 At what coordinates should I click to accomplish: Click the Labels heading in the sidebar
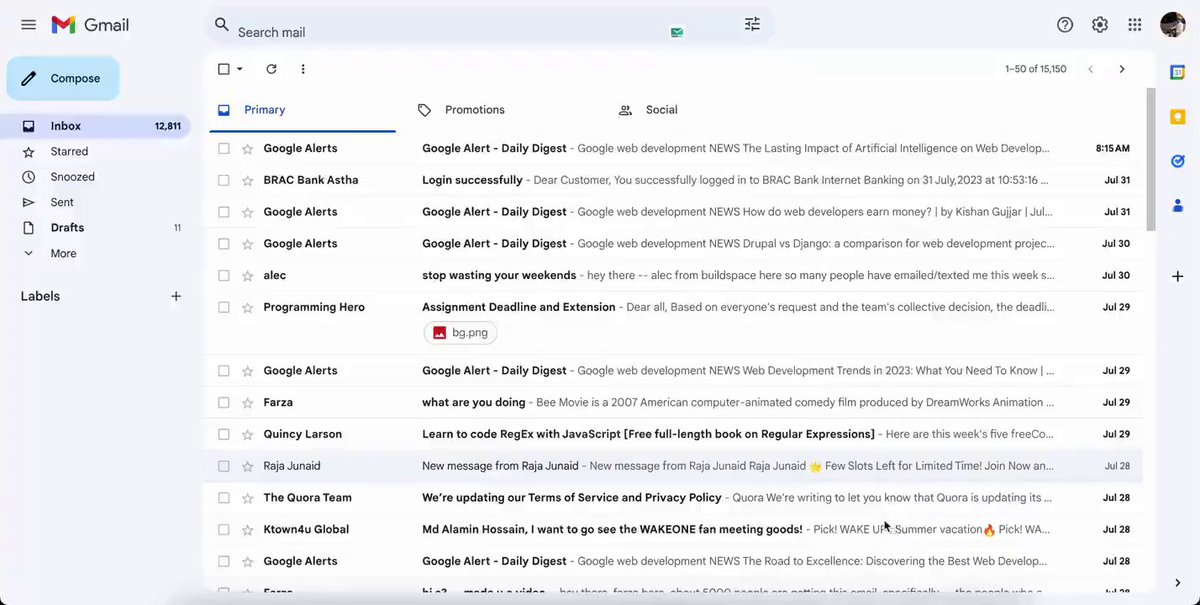[40, 296]
